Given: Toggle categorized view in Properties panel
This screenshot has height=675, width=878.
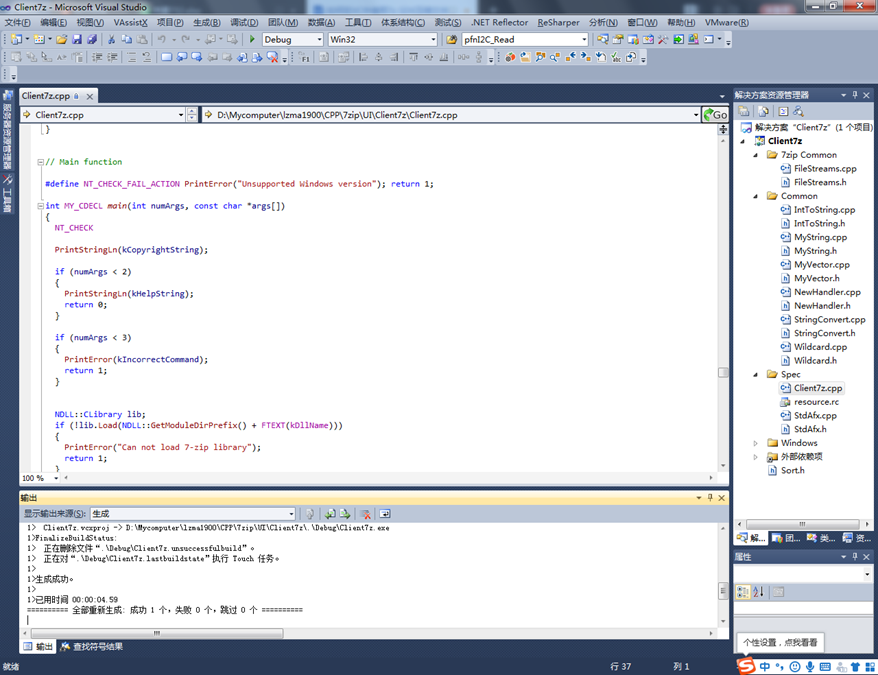Looking at the screenshot, I should pyautogui.click(x=743, y=592).
